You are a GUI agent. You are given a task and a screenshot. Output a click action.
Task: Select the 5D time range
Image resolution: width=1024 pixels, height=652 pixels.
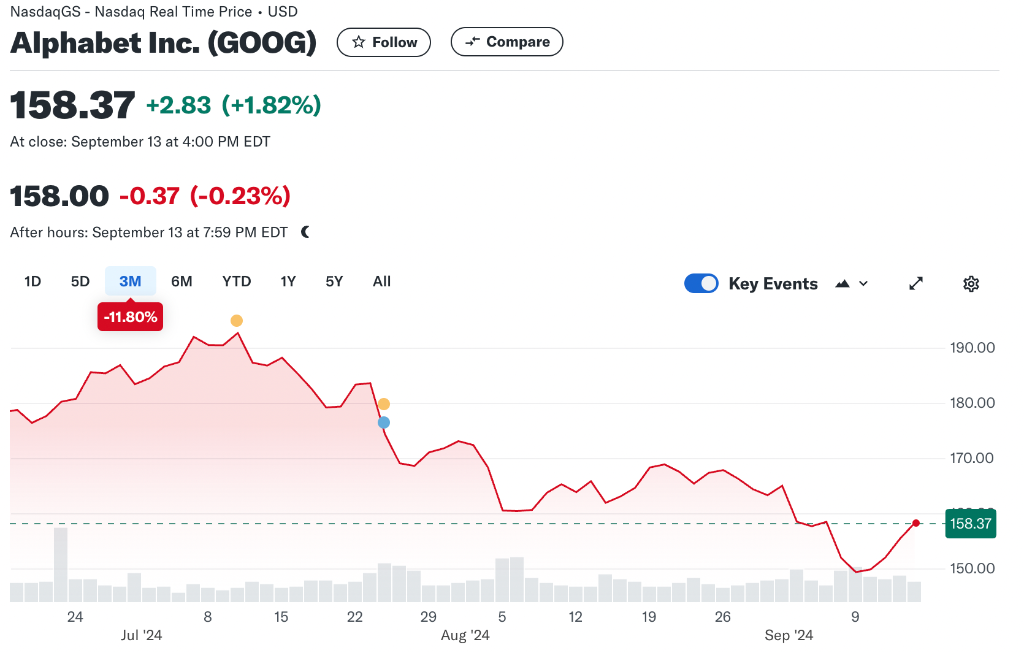pos(80,282)
